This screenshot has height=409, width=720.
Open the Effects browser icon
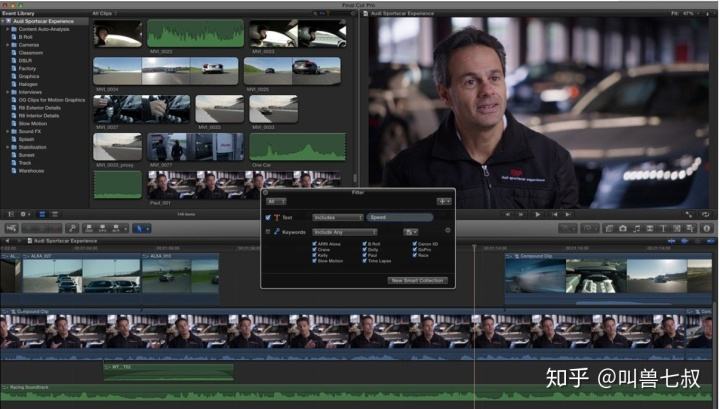609,229
